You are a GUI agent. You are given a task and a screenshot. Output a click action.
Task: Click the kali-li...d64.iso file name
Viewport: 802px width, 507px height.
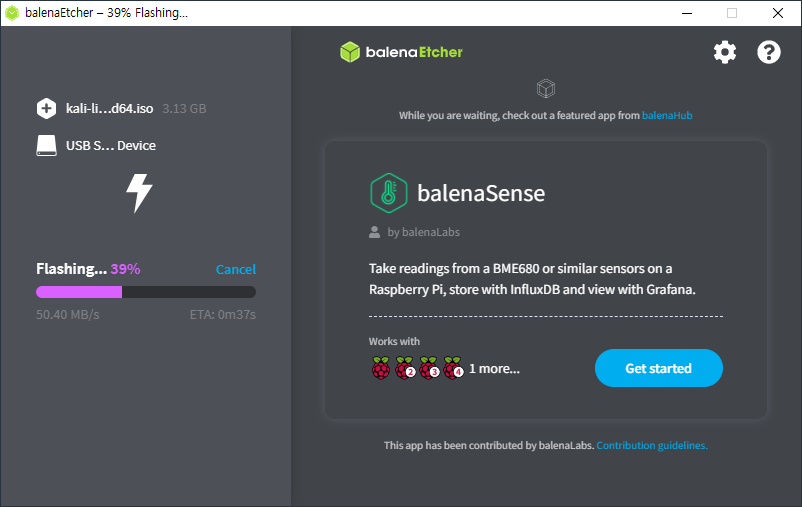(109, 108)
